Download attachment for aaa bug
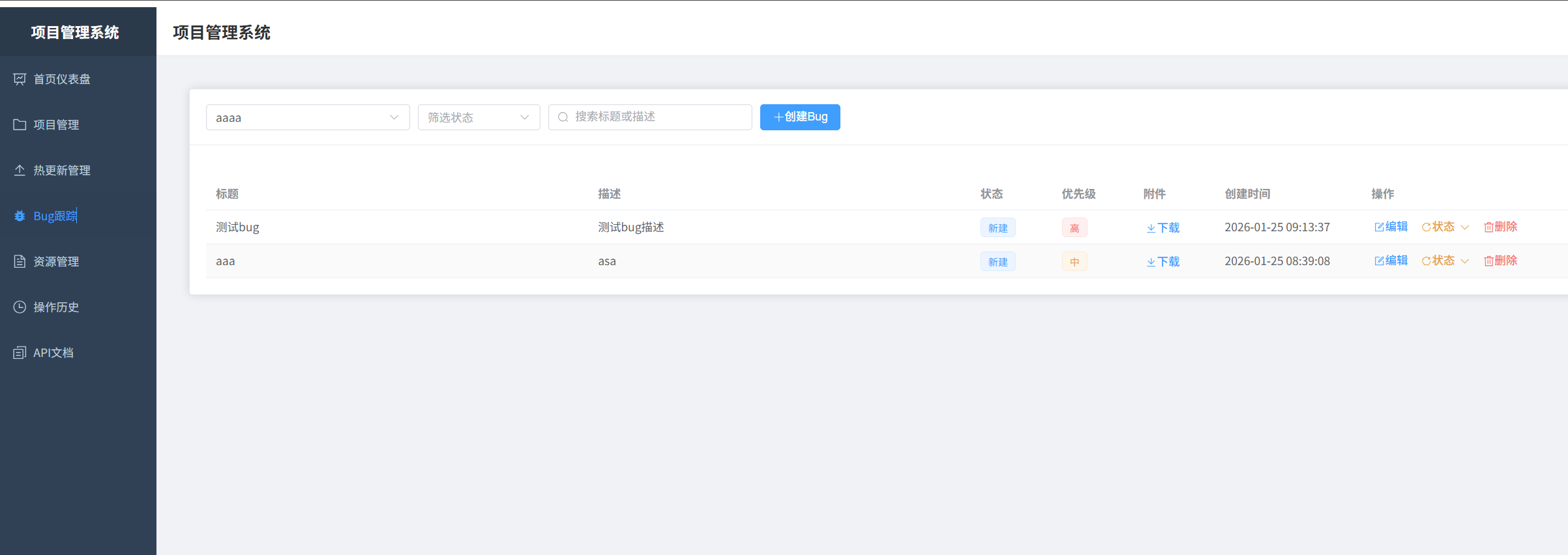 (1162, 261)
